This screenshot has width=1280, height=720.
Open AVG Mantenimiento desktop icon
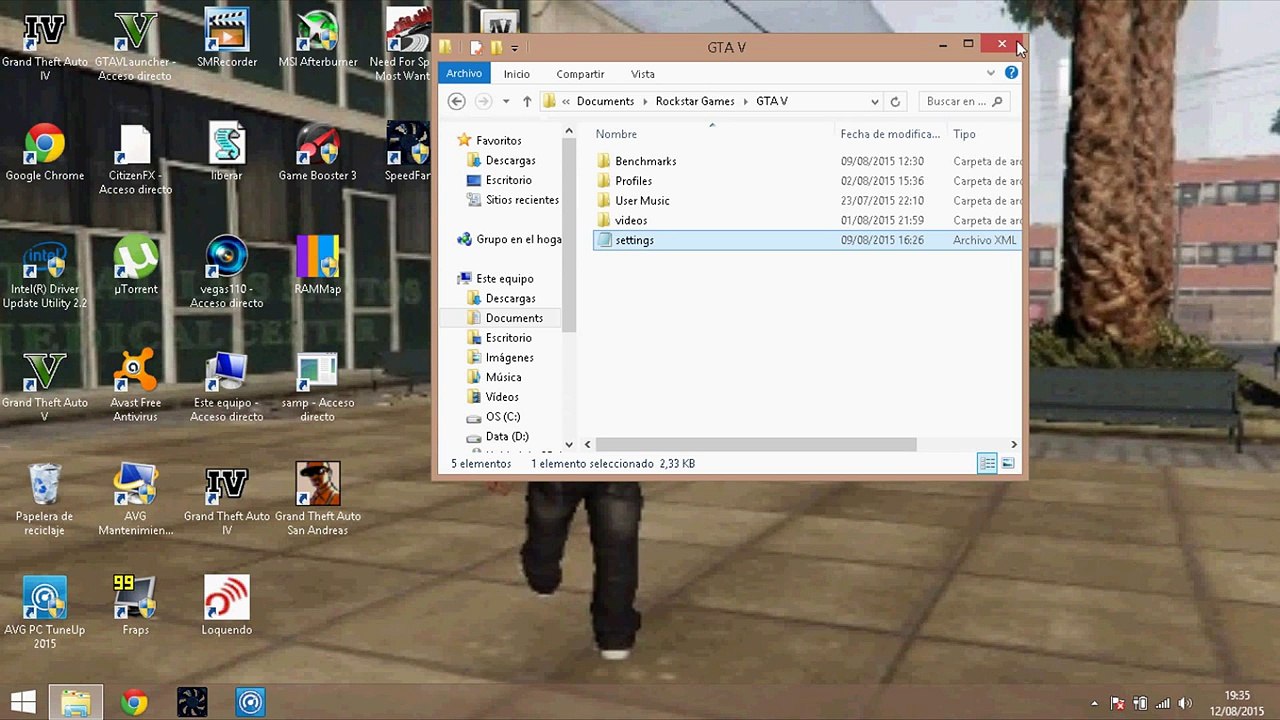tap(135, 500)
